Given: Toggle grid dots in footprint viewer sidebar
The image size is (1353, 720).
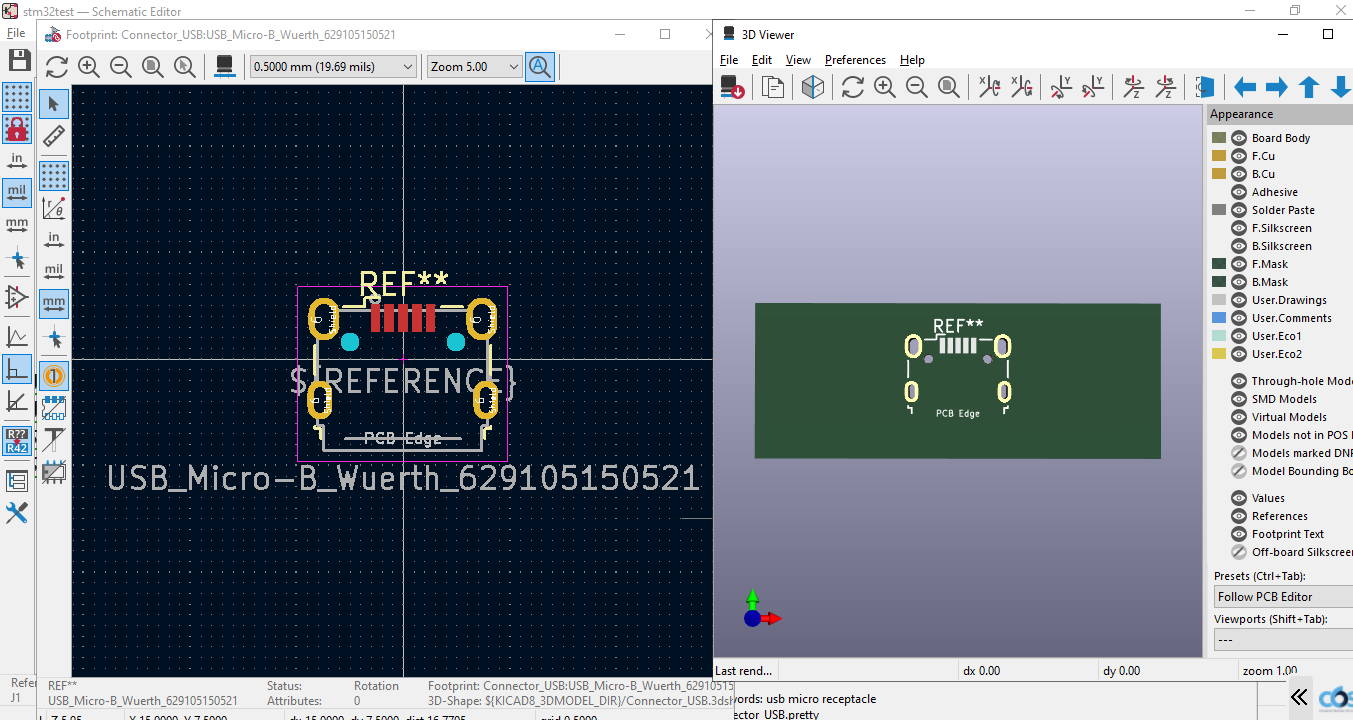Looking at the screenshot, I should tap(54, 176).
